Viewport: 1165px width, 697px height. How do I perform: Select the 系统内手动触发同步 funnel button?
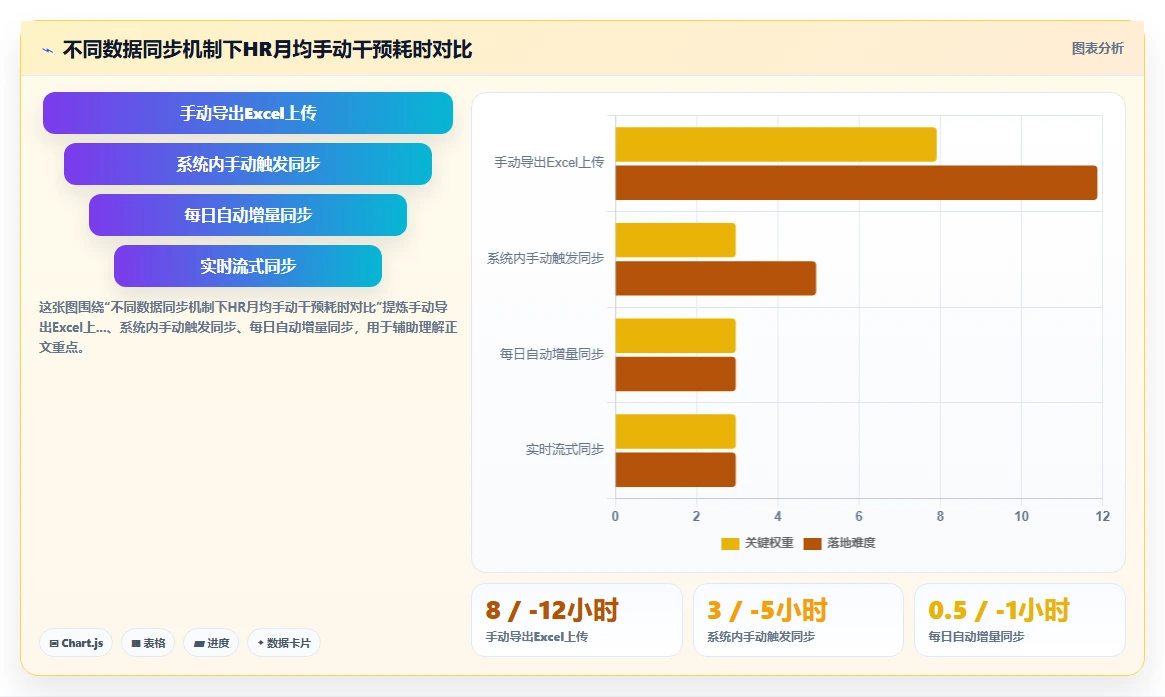click(x=248, y=164)
